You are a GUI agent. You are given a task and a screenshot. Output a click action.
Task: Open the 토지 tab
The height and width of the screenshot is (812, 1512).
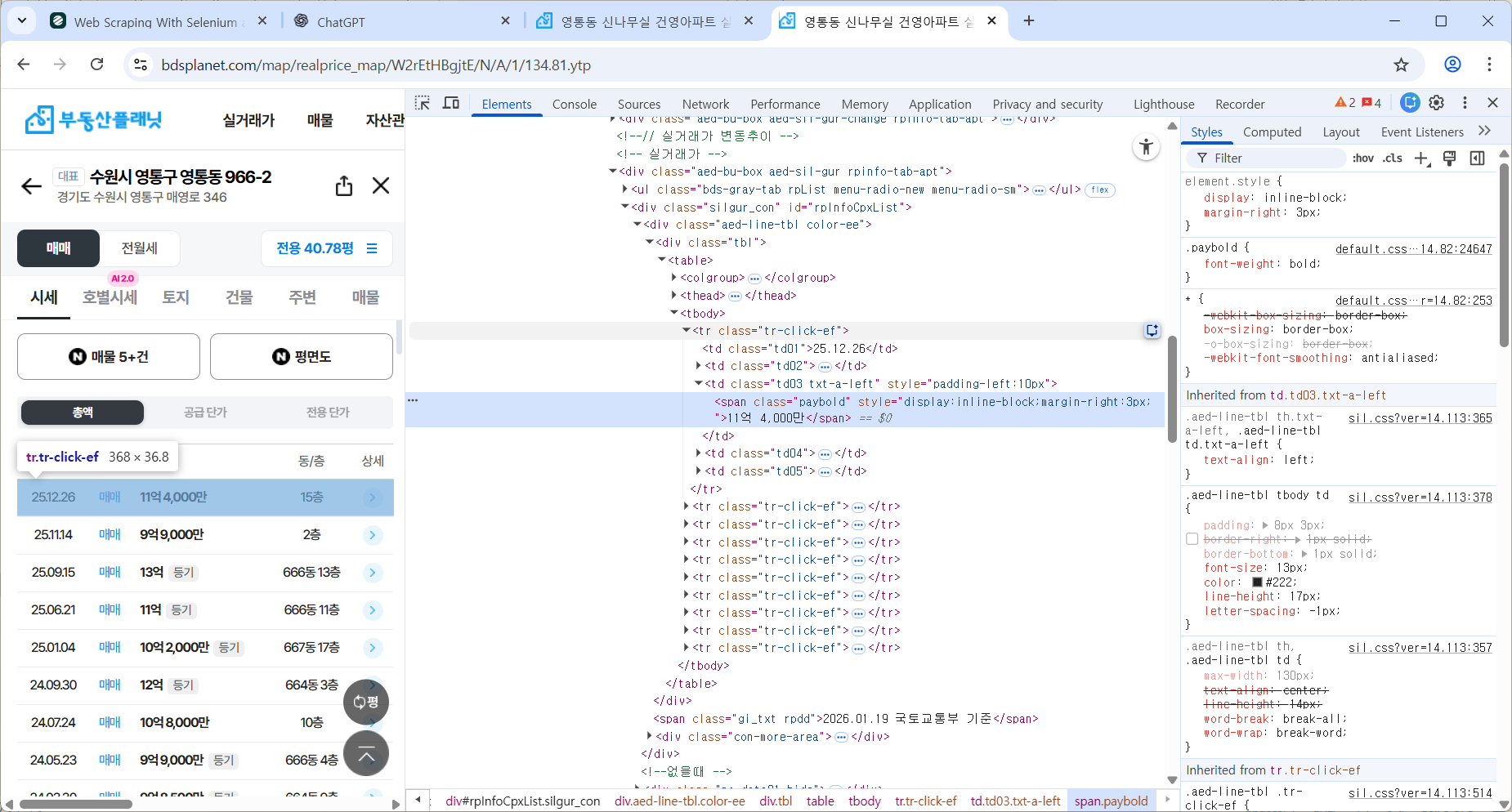(176, 297)
